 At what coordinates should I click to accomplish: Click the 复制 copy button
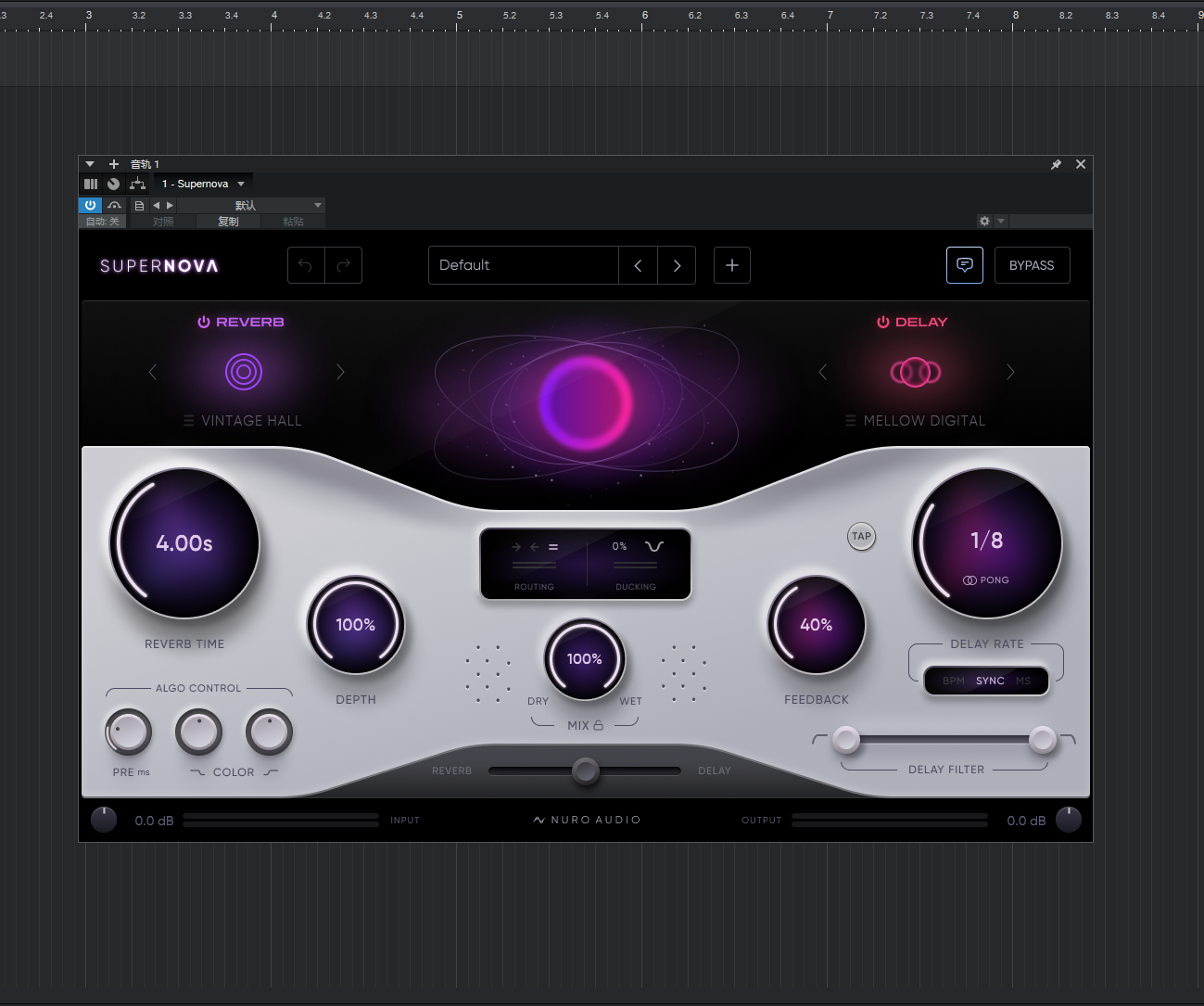[228, 222]
